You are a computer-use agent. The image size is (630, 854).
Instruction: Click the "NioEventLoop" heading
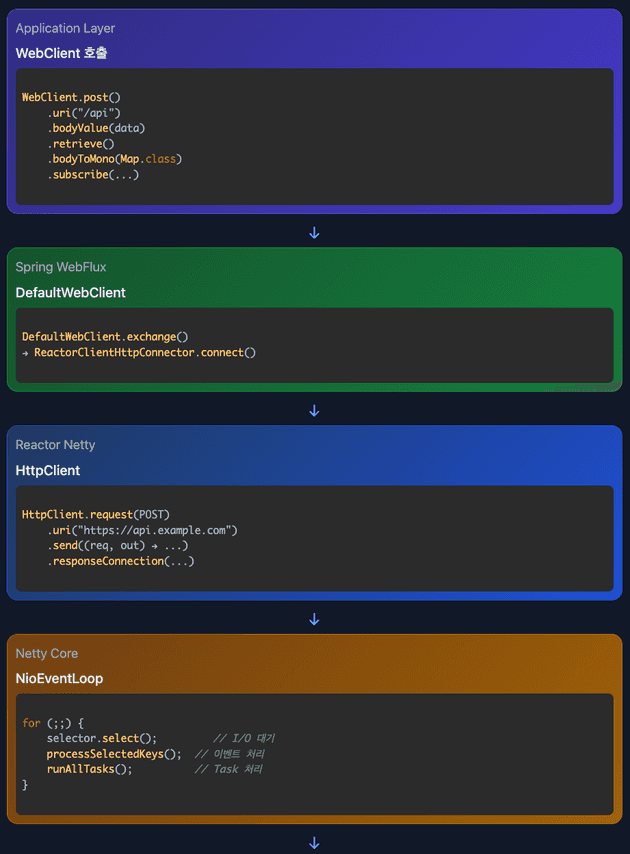click(x=59, y=679)
